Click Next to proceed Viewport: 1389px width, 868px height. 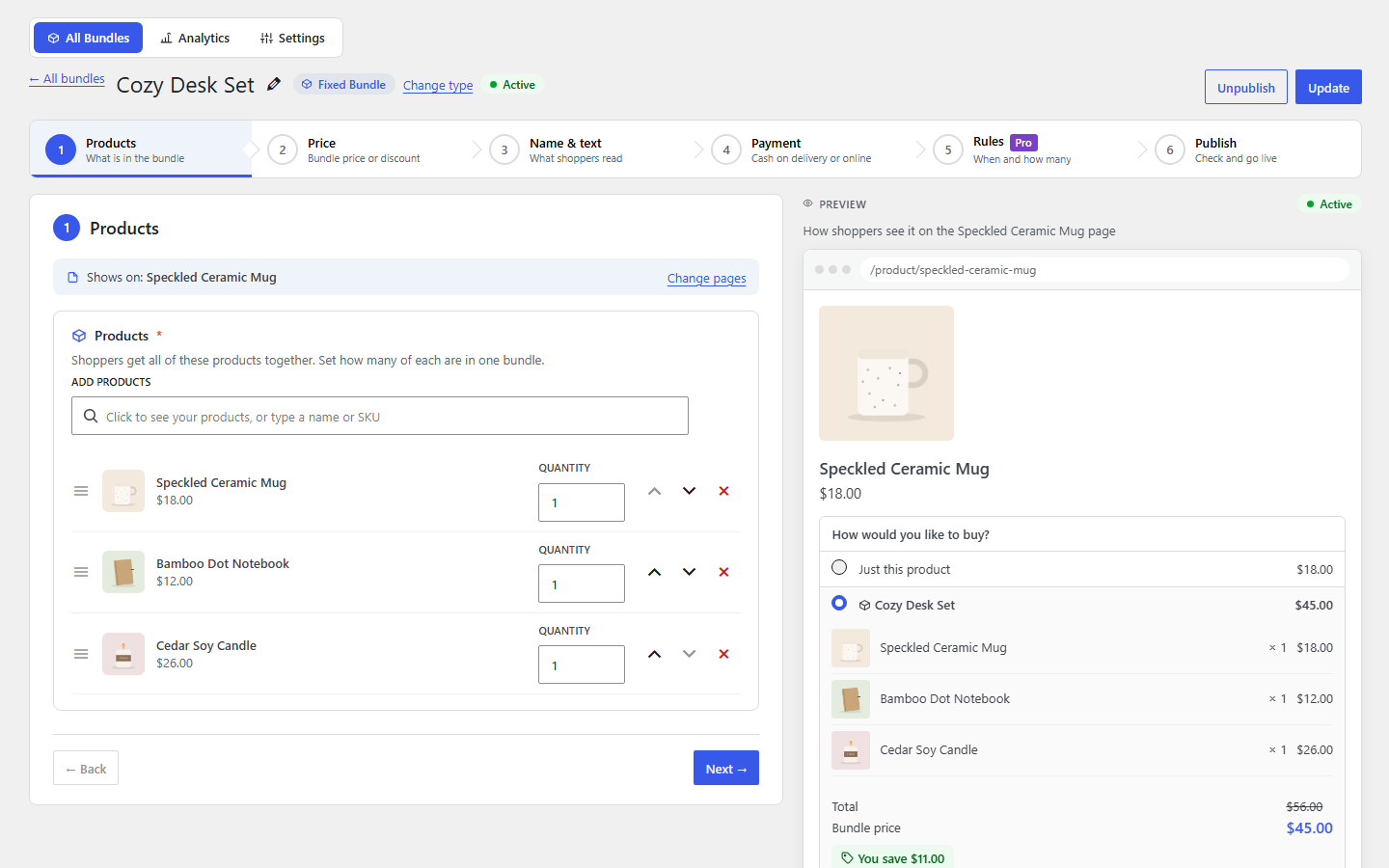[x=726, y=768]
